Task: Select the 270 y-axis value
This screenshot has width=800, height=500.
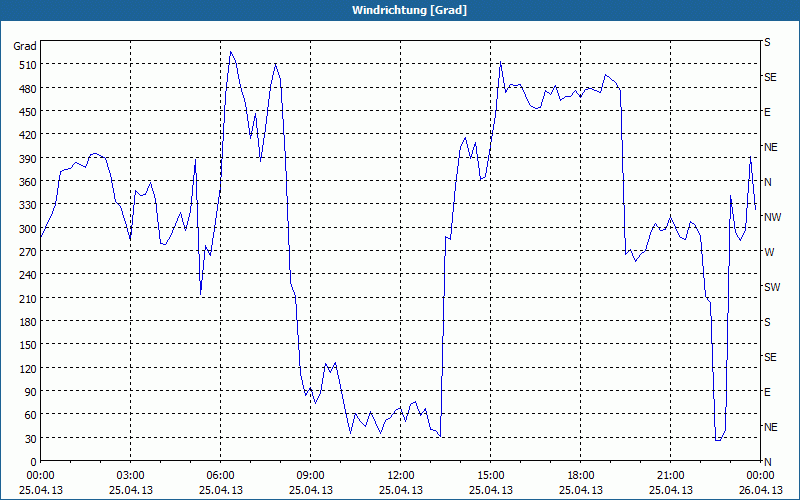Action: click(28, 252)
